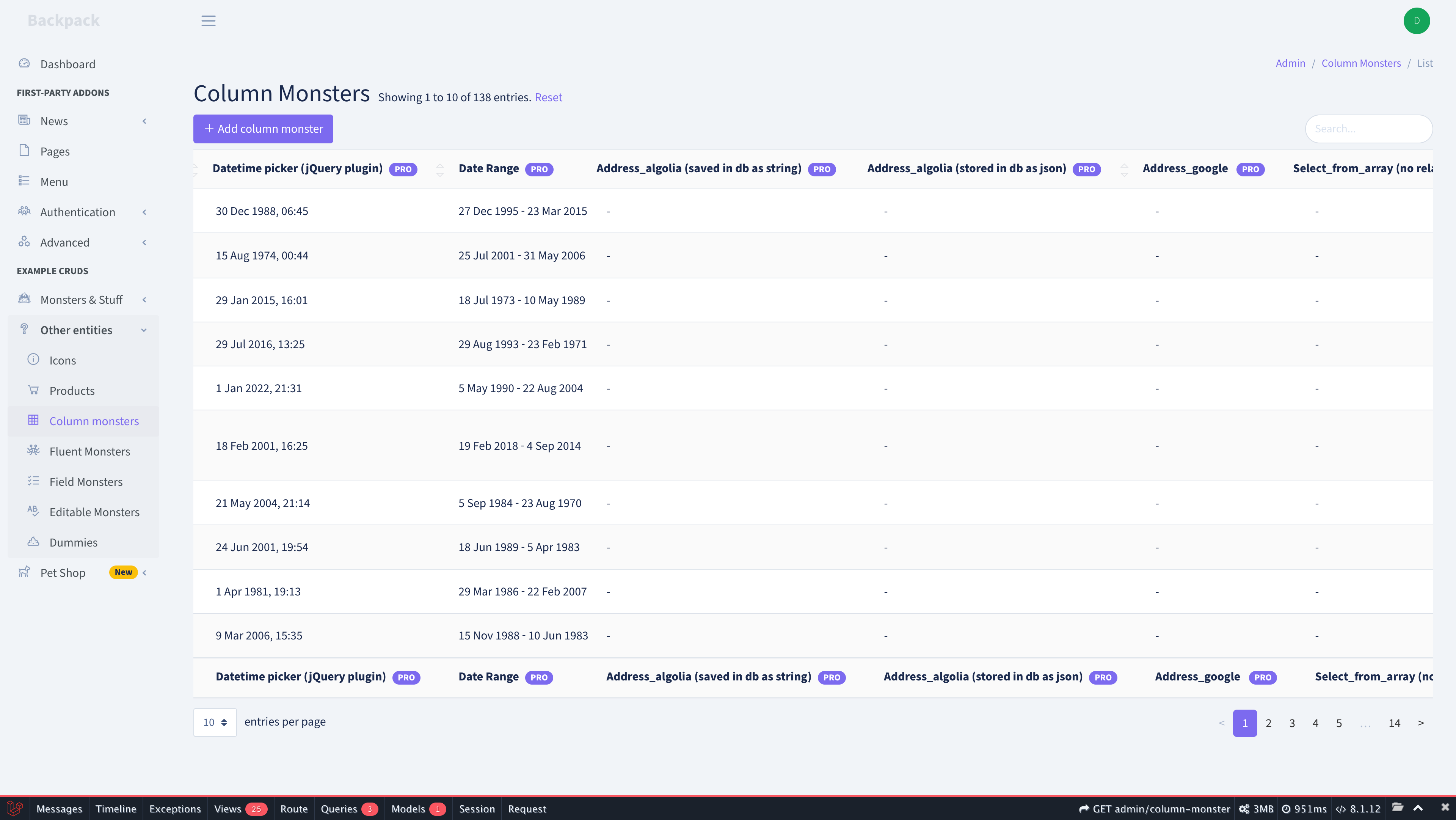Click the Column monsters grid icon
The height and width of the screenshot is (820, 1456).
pos(33,420)
